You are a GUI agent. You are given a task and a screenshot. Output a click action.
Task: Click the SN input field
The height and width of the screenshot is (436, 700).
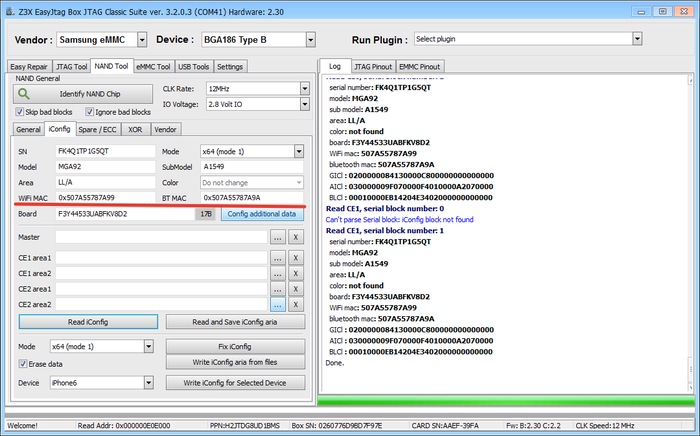(x=105, y=151)
